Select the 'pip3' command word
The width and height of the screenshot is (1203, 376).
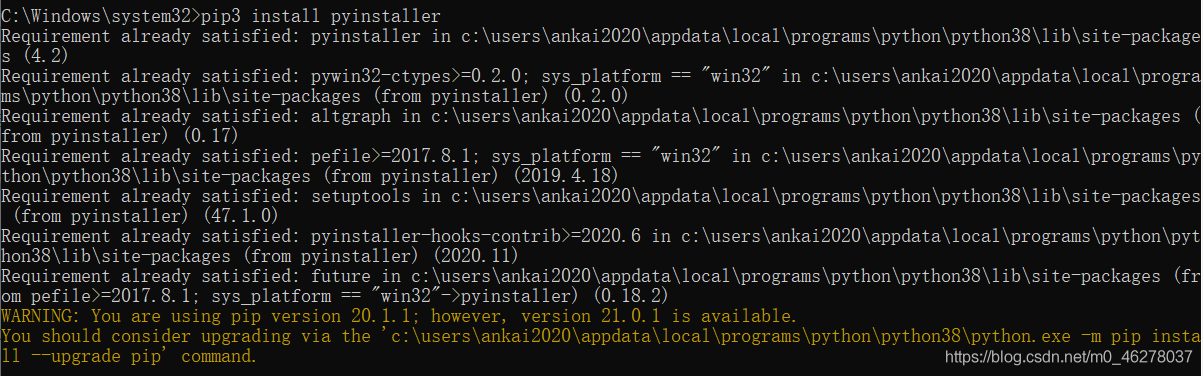point(220,15)
